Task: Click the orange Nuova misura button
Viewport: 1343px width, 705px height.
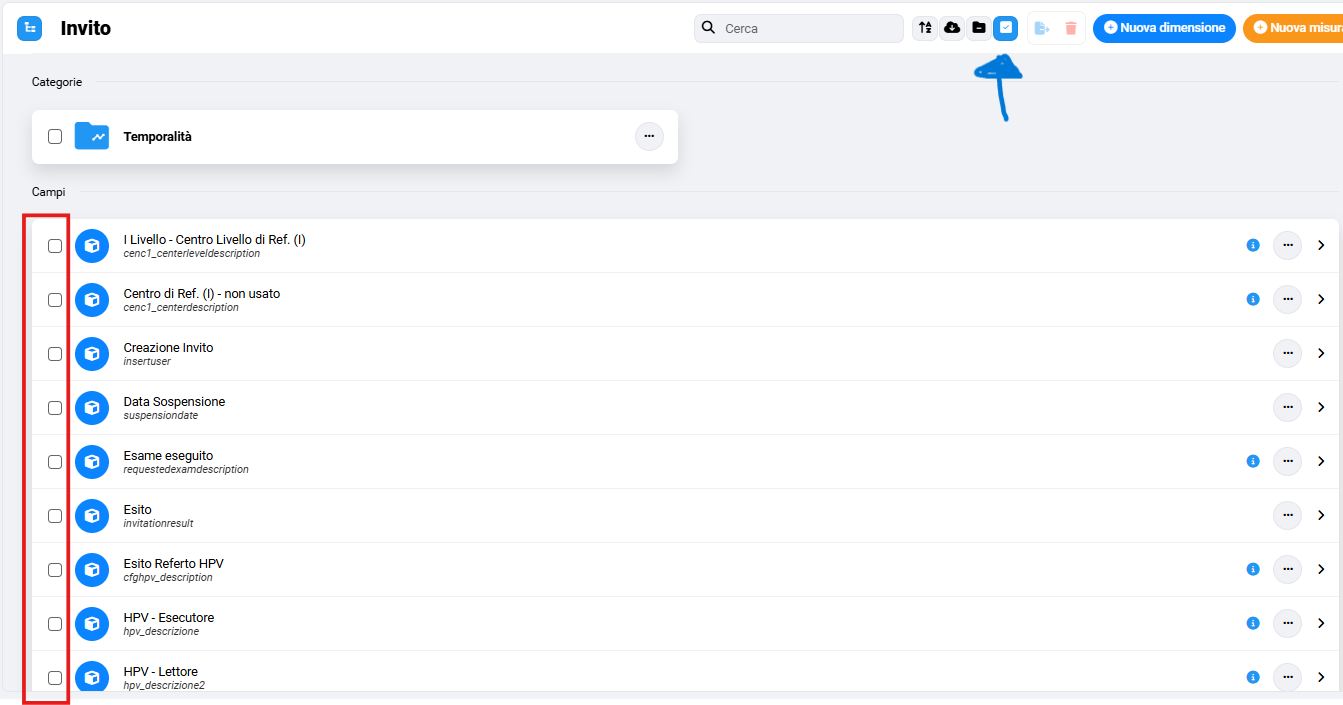Action: (1293, 28)
